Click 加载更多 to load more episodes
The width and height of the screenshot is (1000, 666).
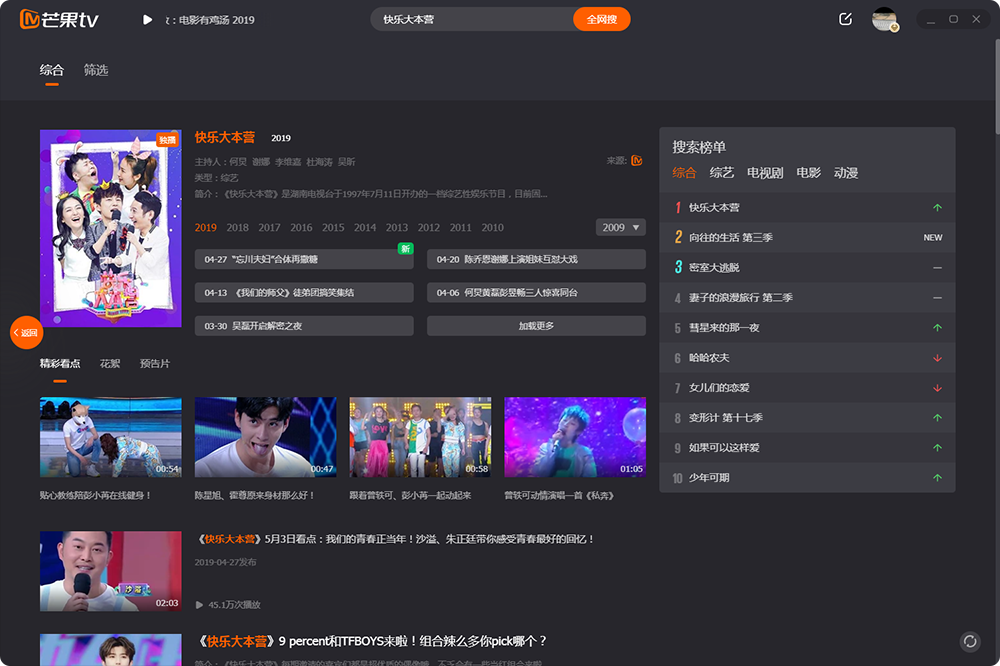[536, 325]
